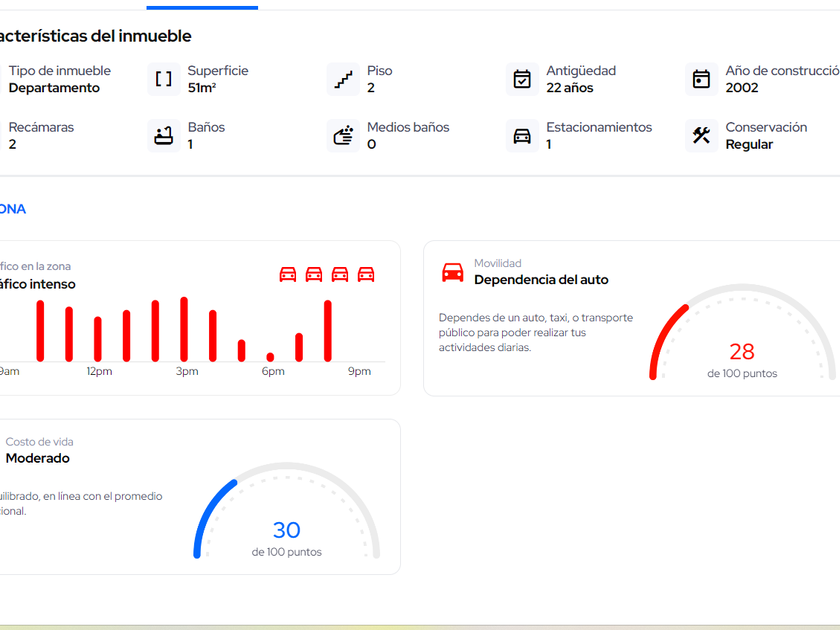Click the Estacionamientos car icon

pos(522,136)
